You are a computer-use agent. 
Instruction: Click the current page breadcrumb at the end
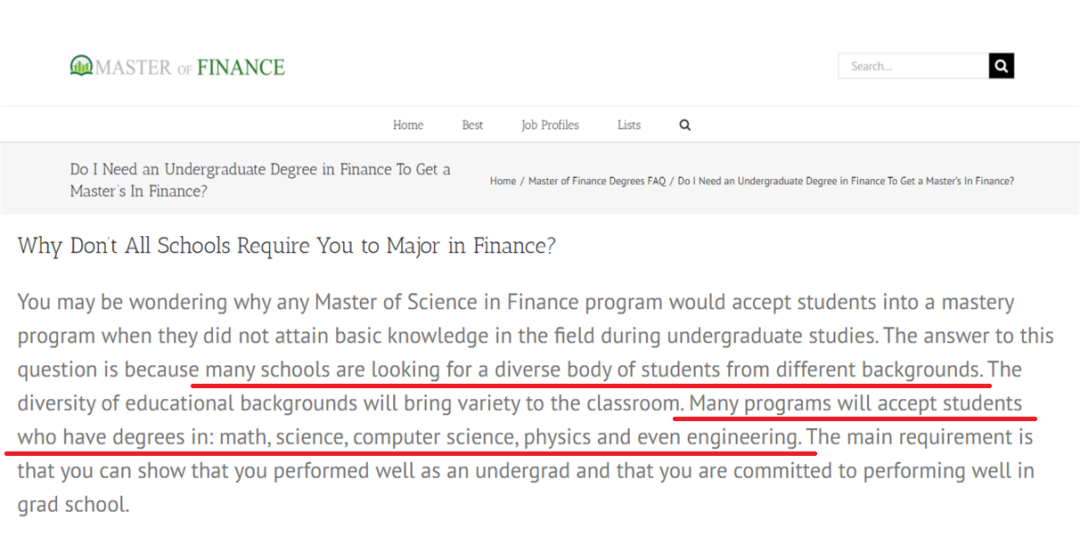[x=845, y=181]
